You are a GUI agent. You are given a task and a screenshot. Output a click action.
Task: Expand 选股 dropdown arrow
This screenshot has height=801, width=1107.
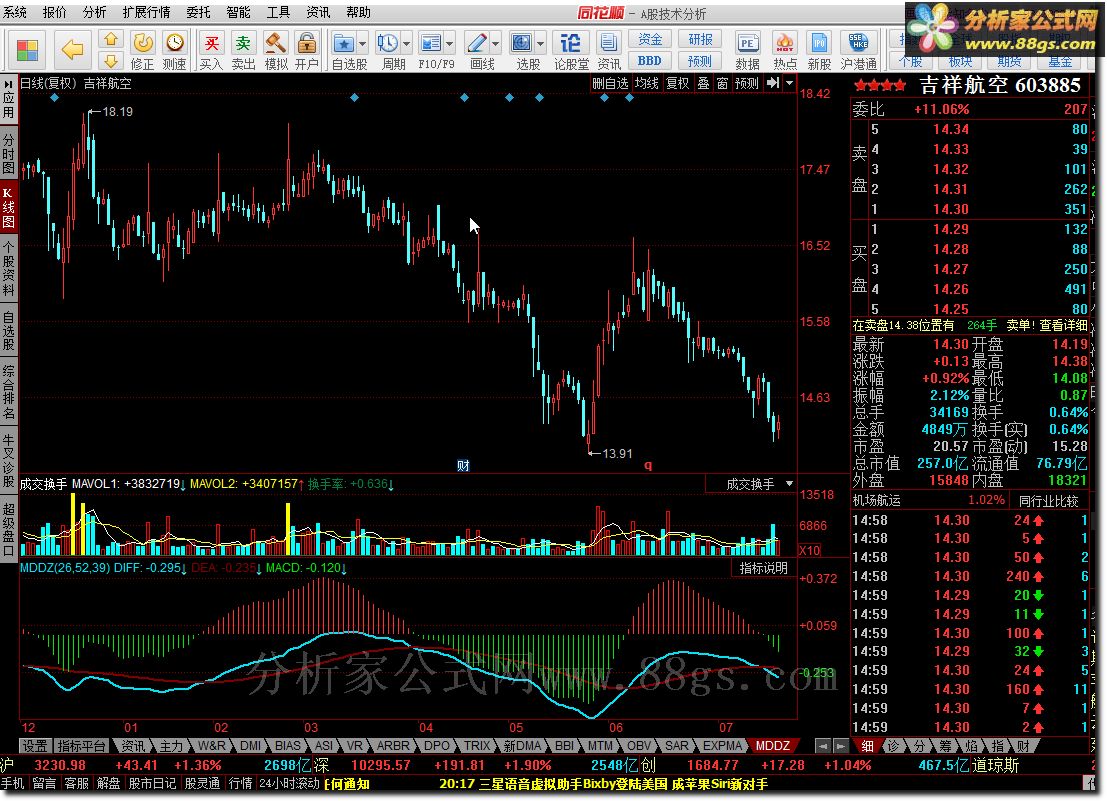pos(540,44)
